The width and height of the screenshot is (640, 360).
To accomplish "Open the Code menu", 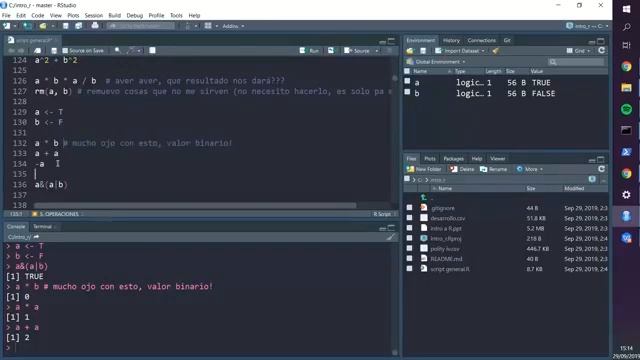I will click(38, 16).
